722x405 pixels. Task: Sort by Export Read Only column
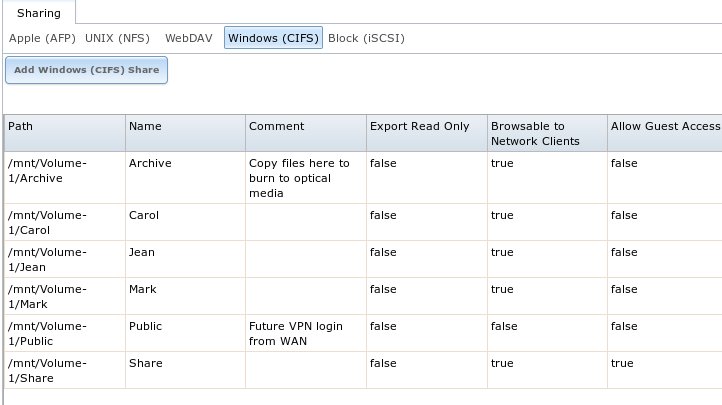[427, 133]
